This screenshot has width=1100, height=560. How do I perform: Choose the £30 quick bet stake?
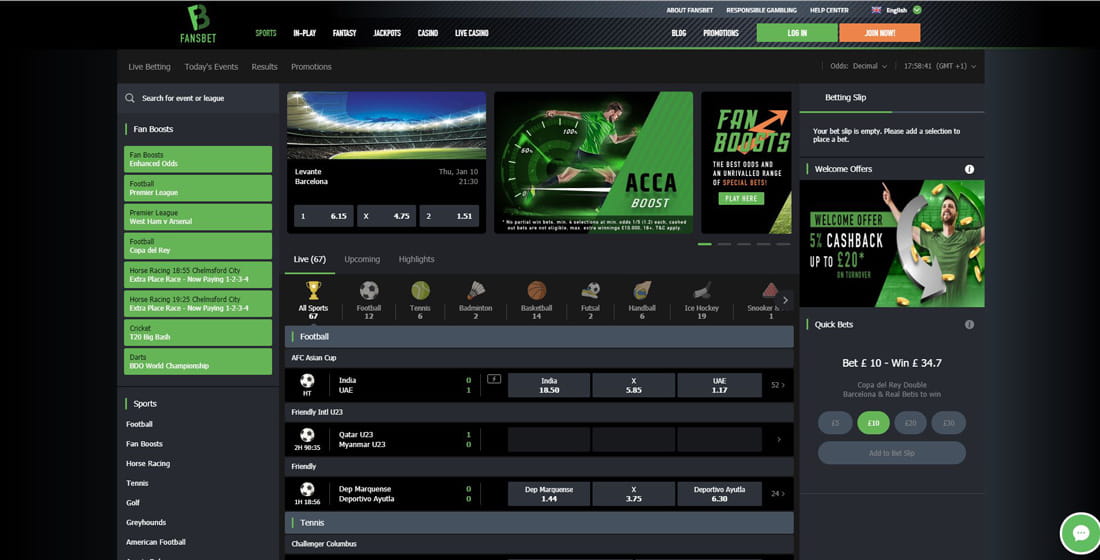click(948, 423)
